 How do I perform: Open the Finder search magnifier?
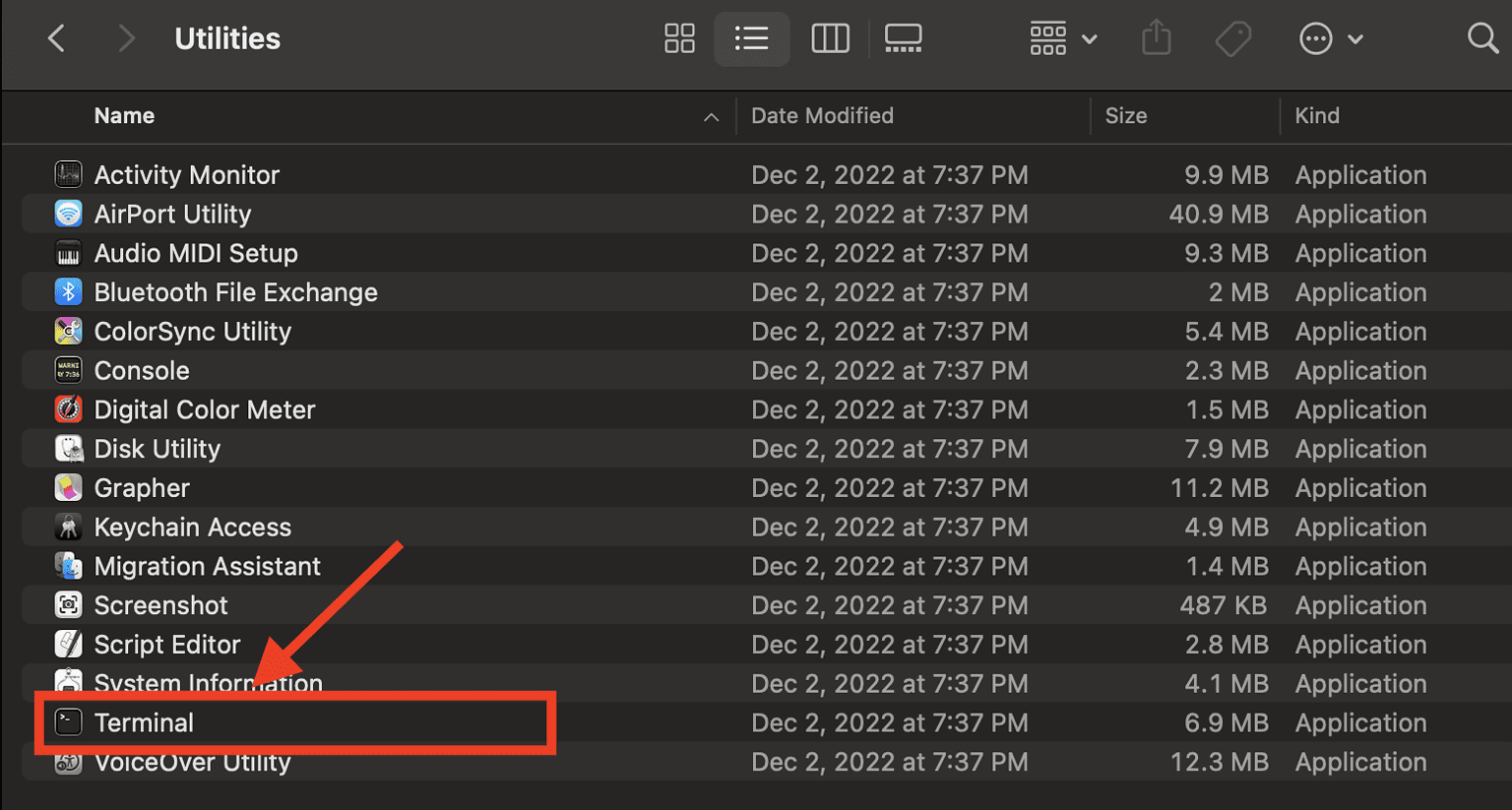coord(1482,38)
